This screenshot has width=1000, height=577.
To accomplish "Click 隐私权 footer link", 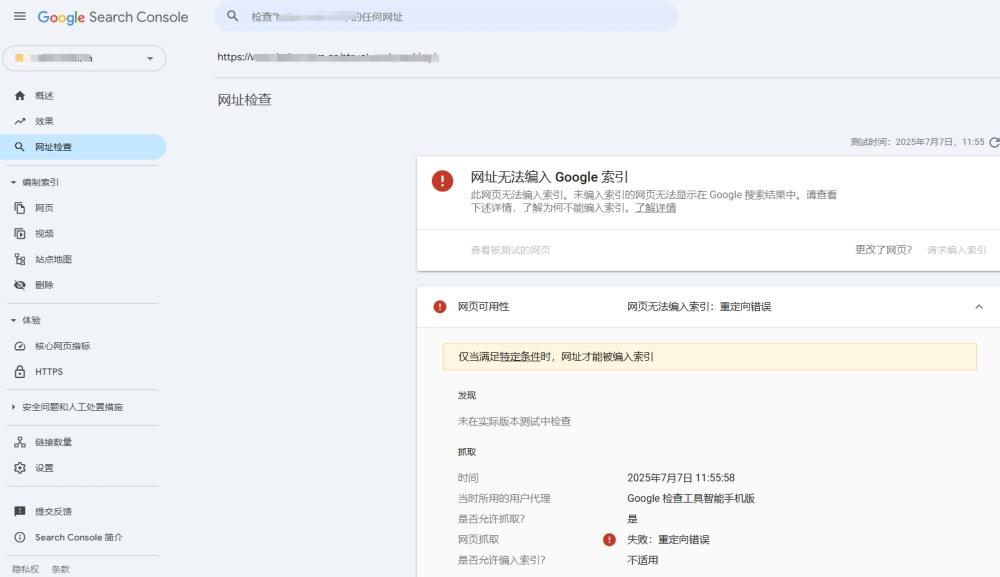I will (26, 569).
